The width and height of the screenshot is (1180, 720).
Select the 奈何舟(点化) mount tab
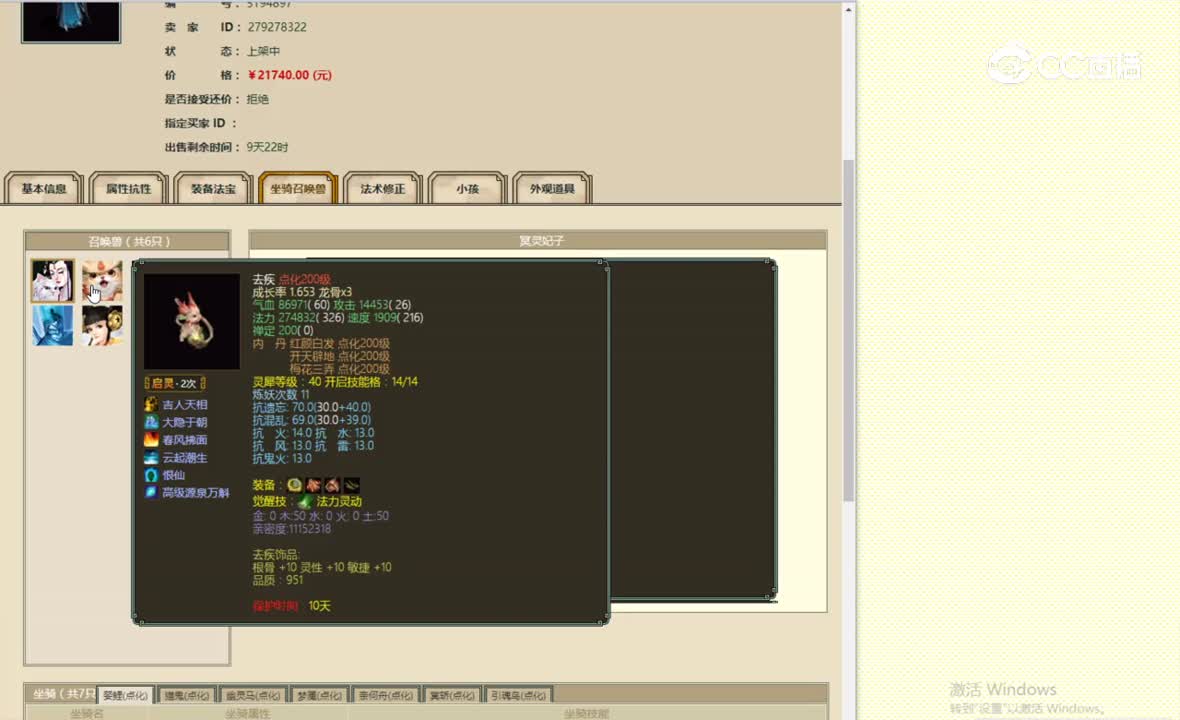[x=386, y=695]
